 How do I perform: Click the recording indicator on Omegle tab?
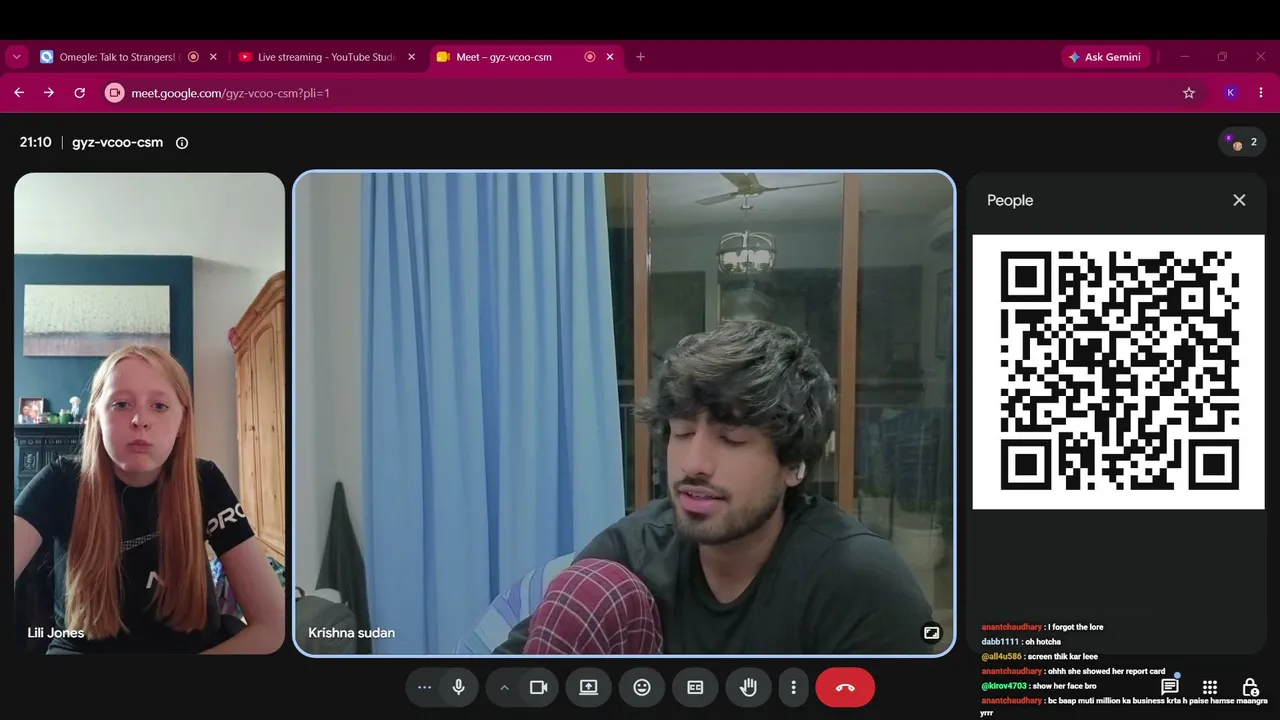[194, 57]
